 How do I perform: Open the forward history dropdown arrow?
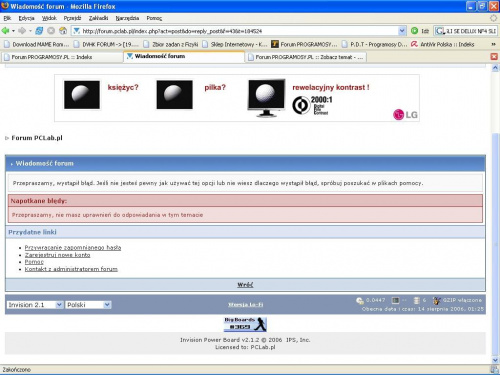point(30,31)
